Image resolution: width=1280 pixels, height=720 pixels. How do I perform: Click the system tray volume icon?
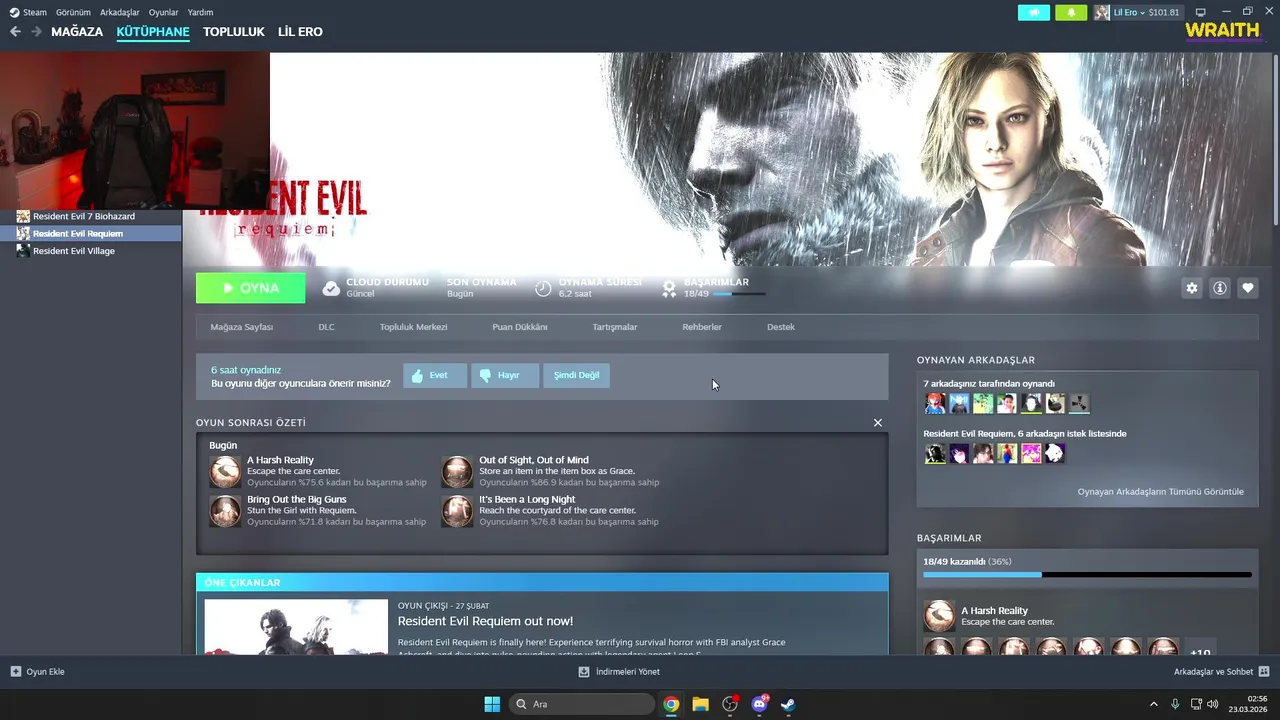[1212, 704]
